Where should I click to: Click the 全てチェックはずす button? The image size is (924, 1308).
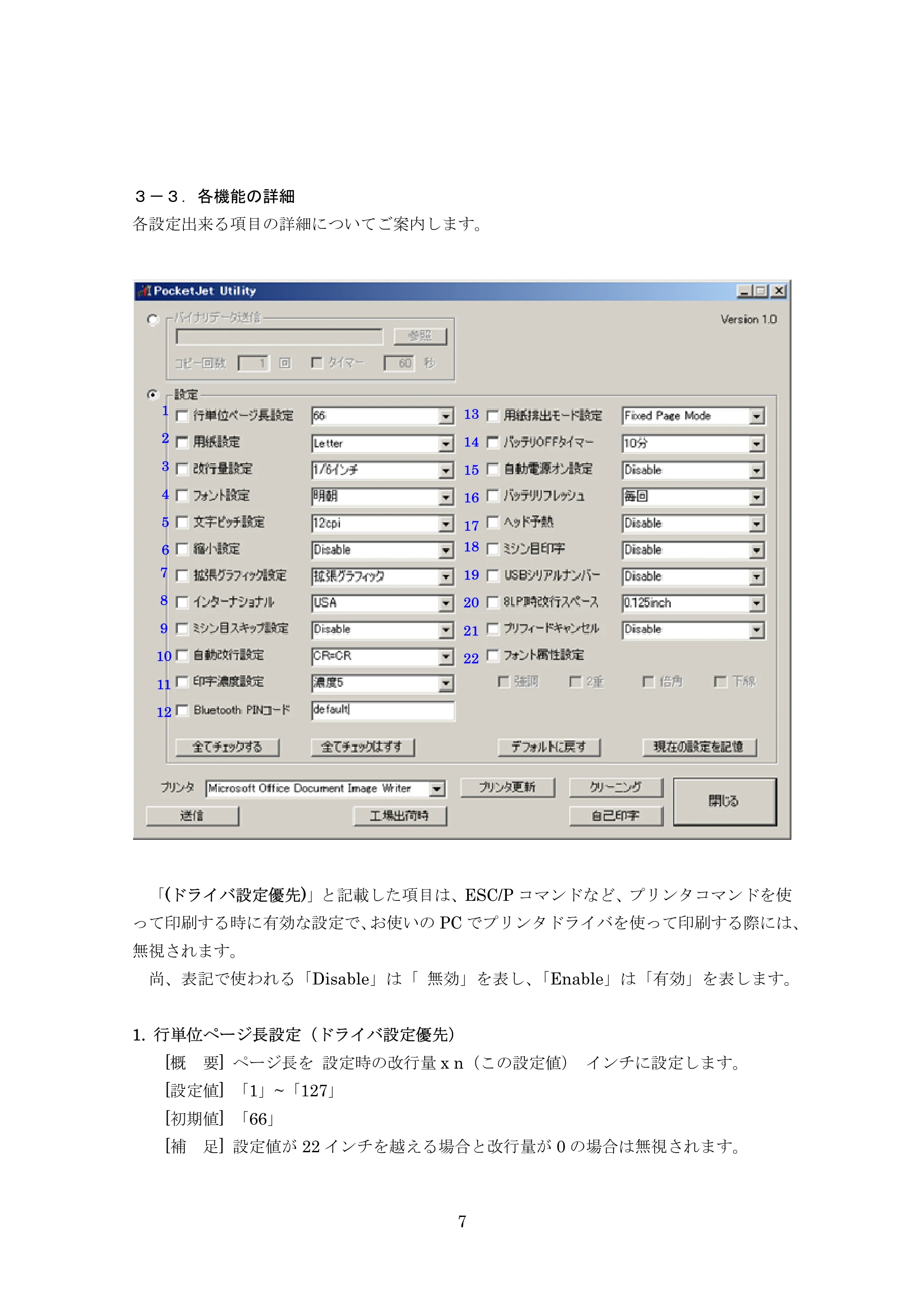363,747
